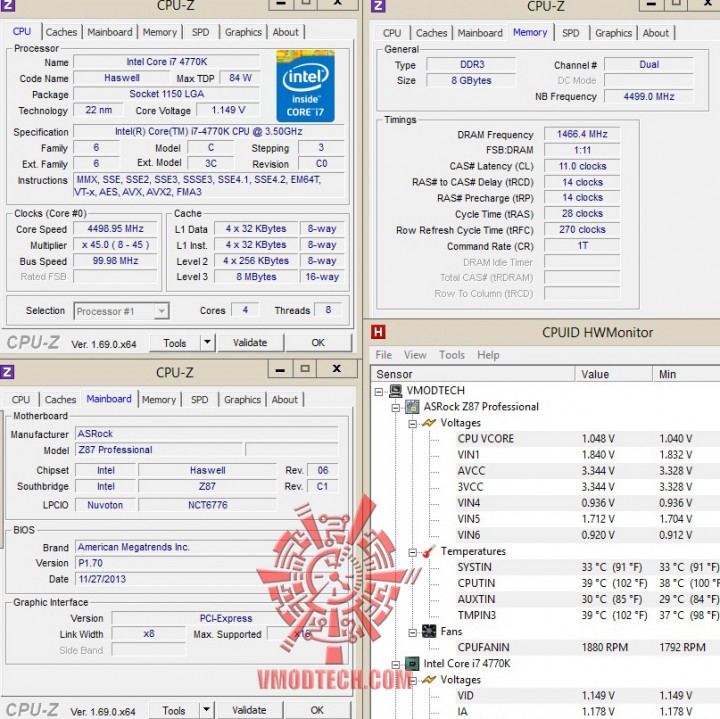The image size is (720, 719).
Task: Collapse the Fans node
Action: point(412,633)
